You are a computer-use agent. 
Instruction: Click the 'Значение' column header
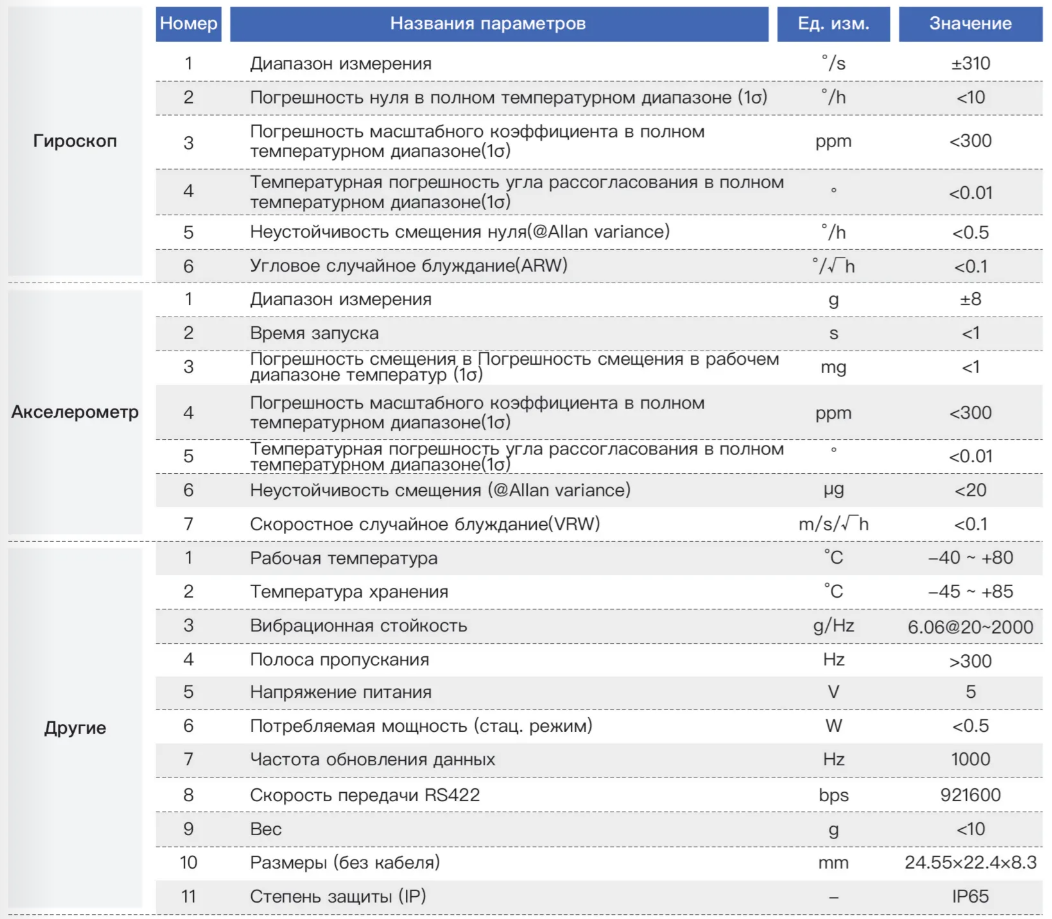[970, 24]
